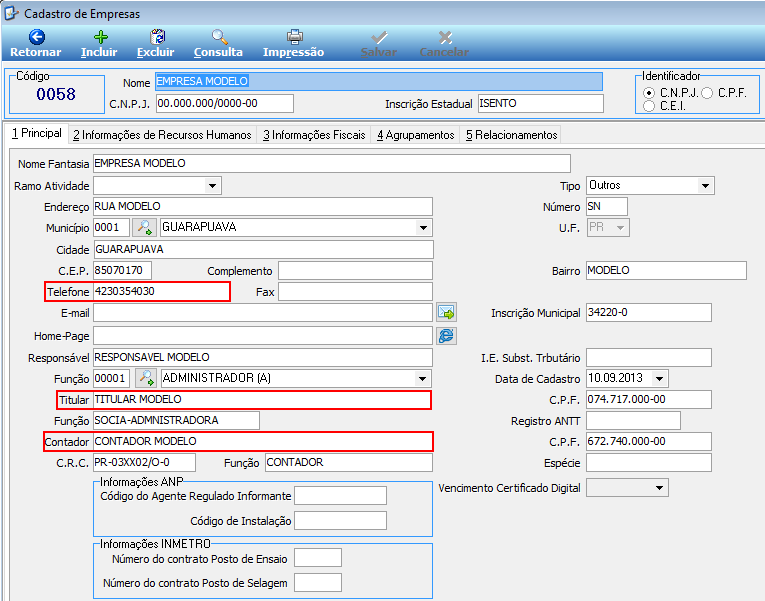
Task: Click the Consulta button label
Action: point(218,52)
